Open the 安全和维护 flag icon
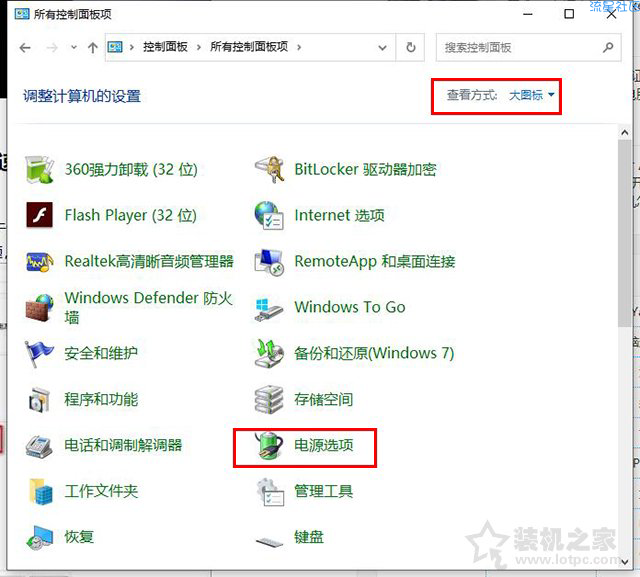This screenshot has height=577, width=640. (x=38, y=353)
